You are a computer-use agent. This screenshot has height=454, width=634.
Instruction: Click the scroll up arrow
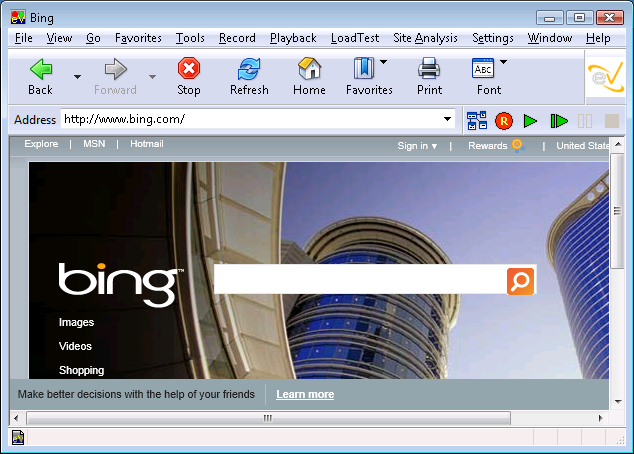(618, 144)
